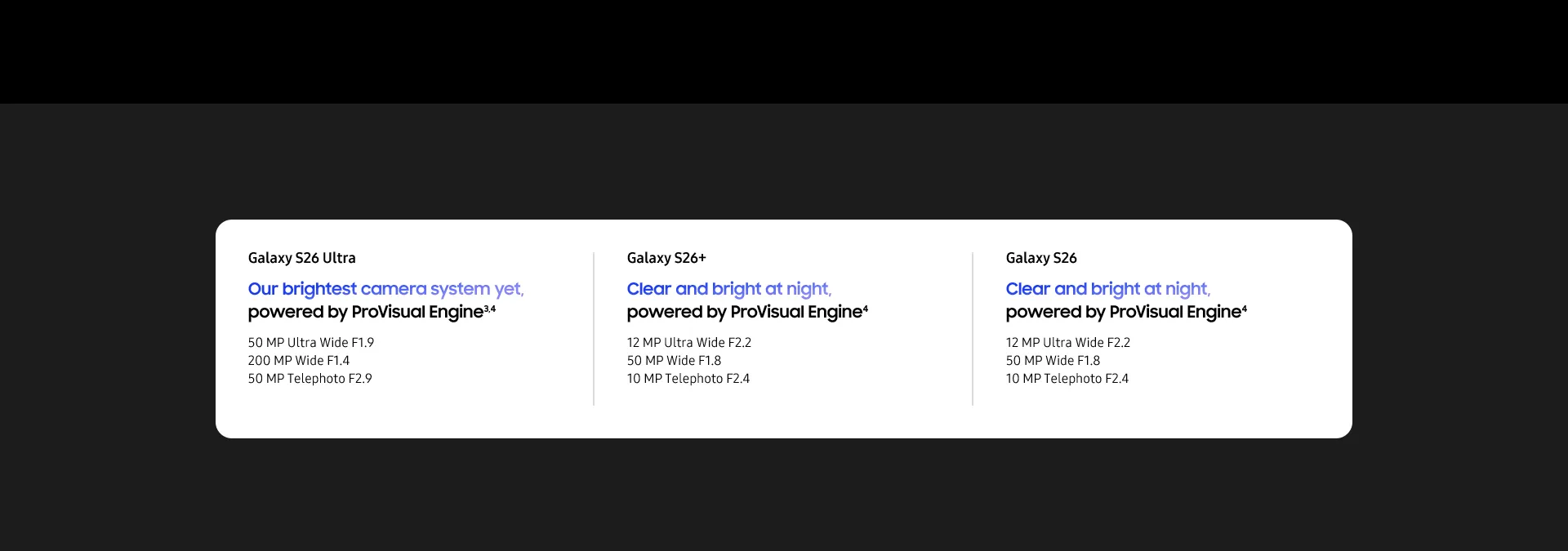
Task: Open footnote 3,4 superscript after ProVisual Engine
Action: 490,309
